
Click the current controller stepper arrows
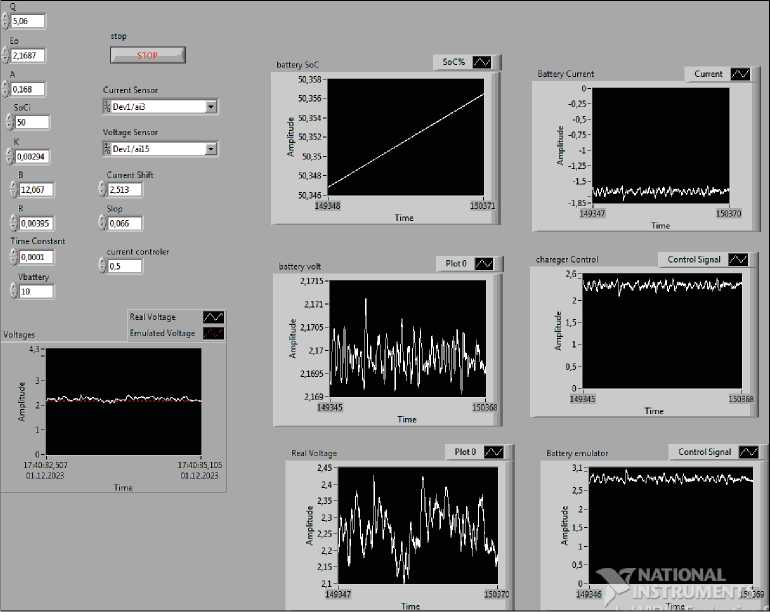click(101, 266)
